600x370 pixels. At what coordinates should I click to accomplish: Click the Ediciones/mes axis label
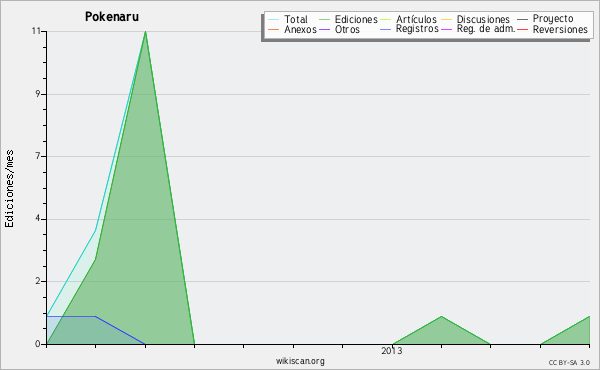point(9,189)
